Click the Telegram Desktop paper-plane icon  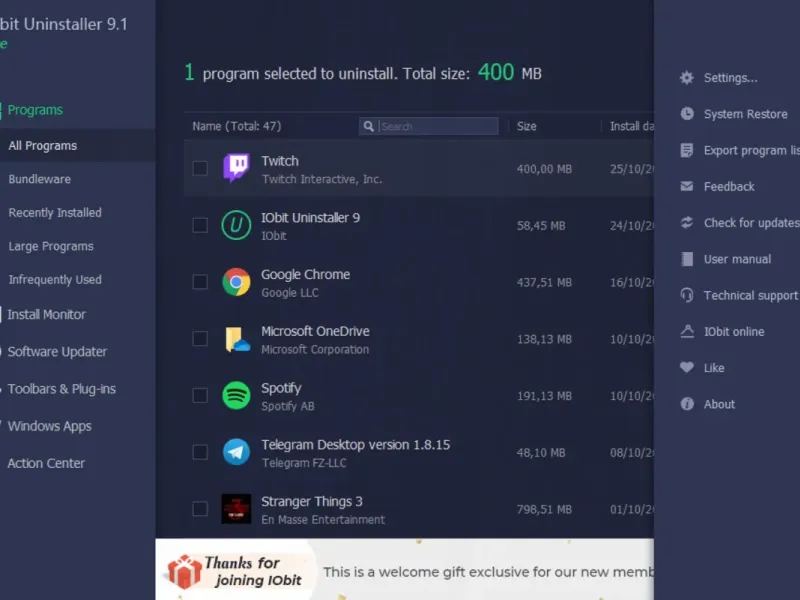tap(236, 452)
